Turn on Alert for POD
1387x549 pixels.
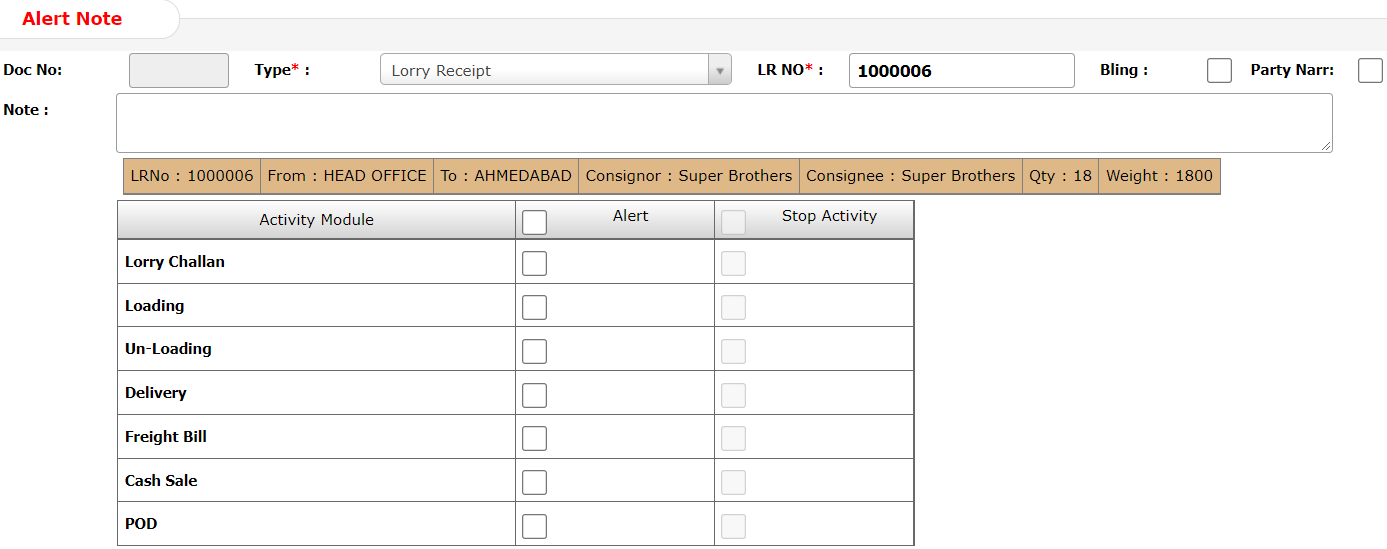pos(535,526)
